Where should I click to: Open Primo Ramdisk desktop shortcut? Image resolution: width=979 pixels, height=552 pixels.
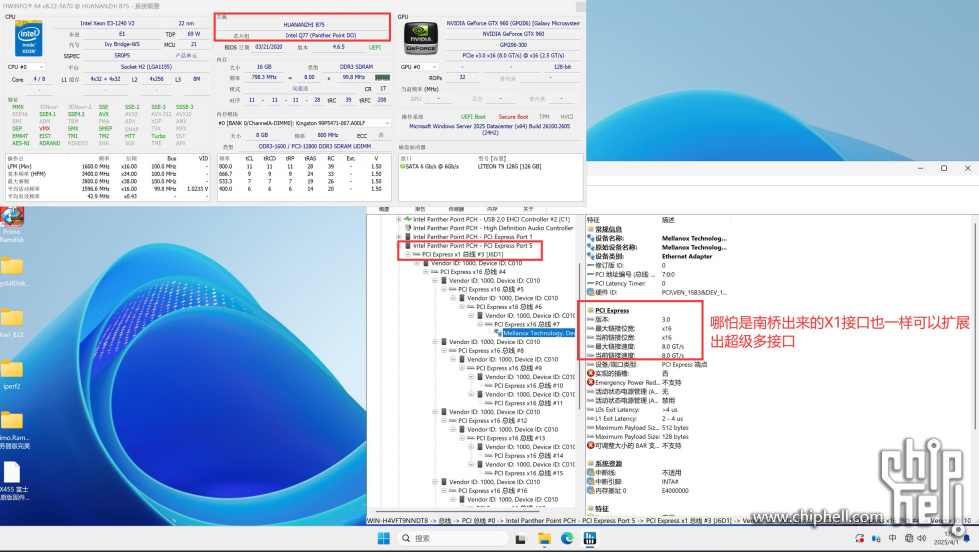point(12,225)
